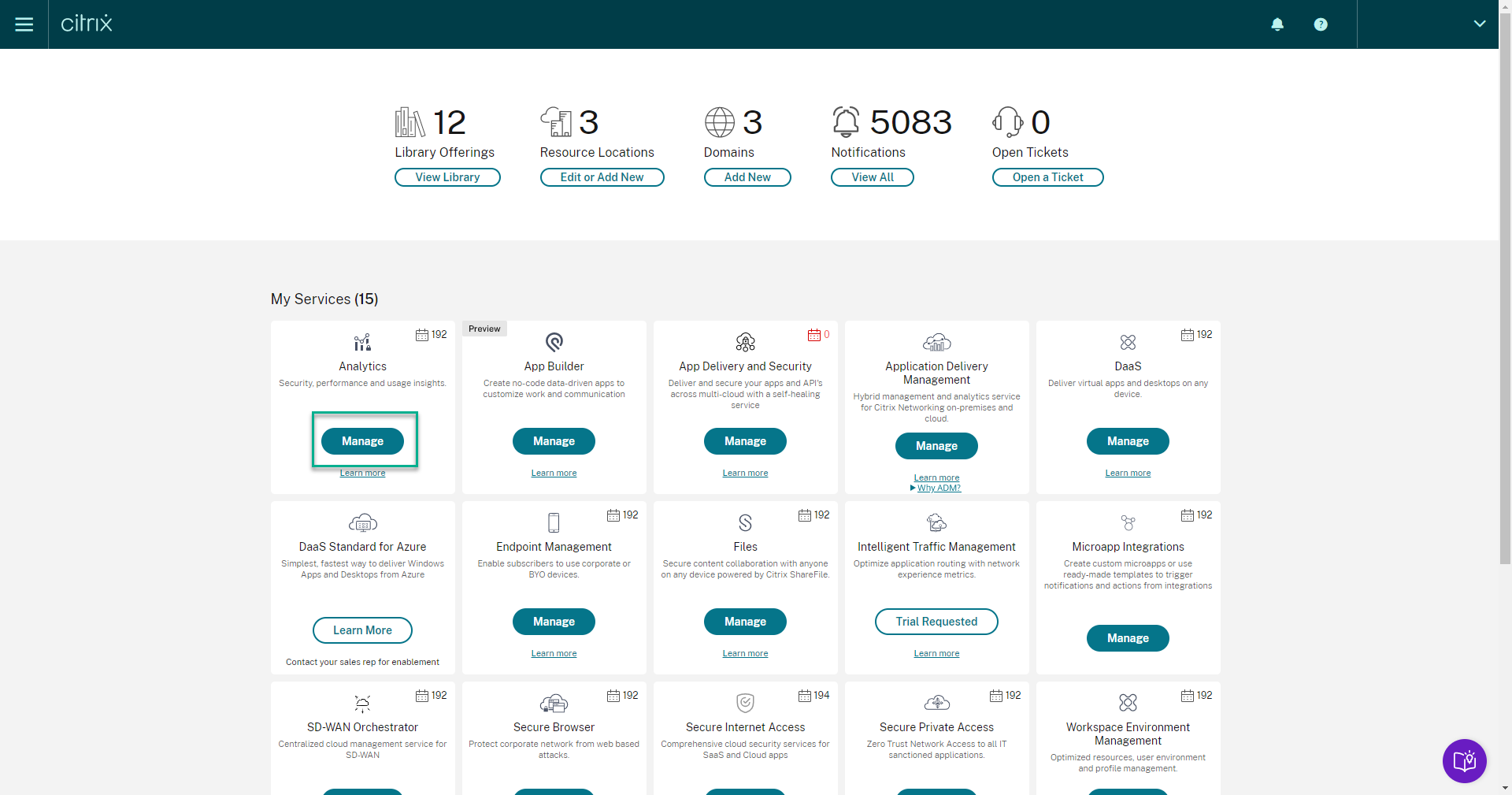Manage Endpoint Management service
The image size is (1512, 795).
554,622
